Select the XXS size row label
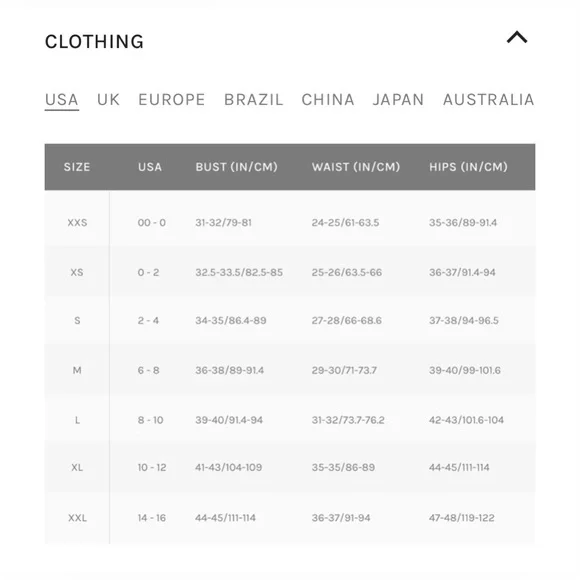580x580 pixels. (x=77, y=223)
